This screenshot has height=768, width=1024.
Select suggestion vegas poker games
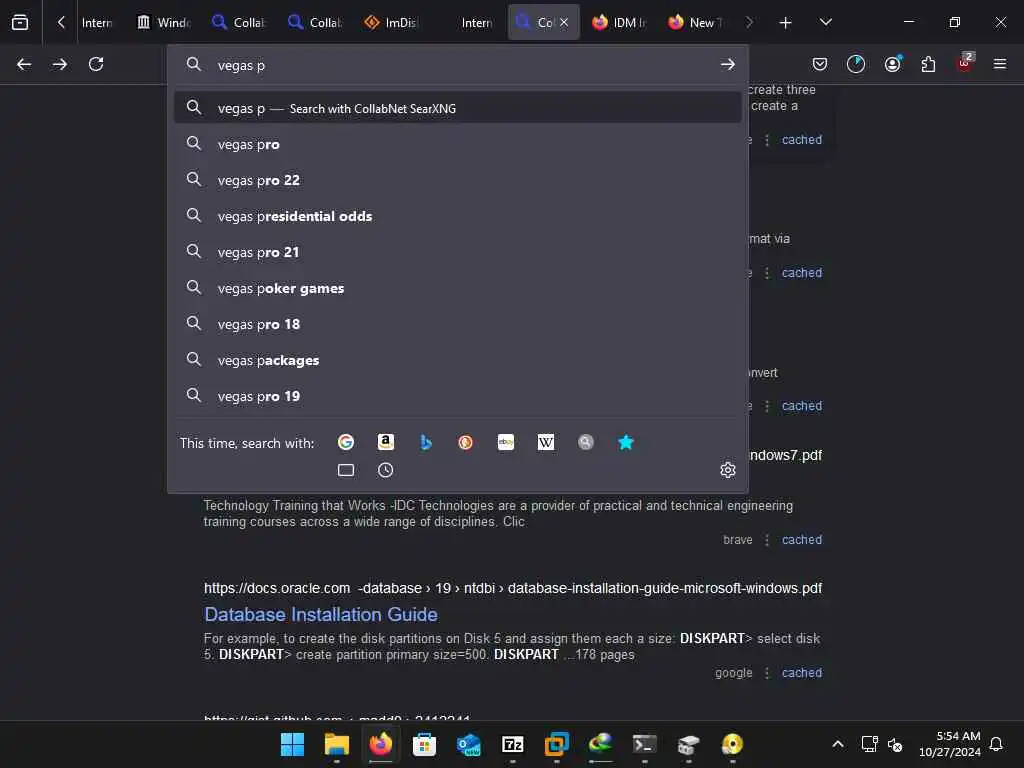coord(457,288)
